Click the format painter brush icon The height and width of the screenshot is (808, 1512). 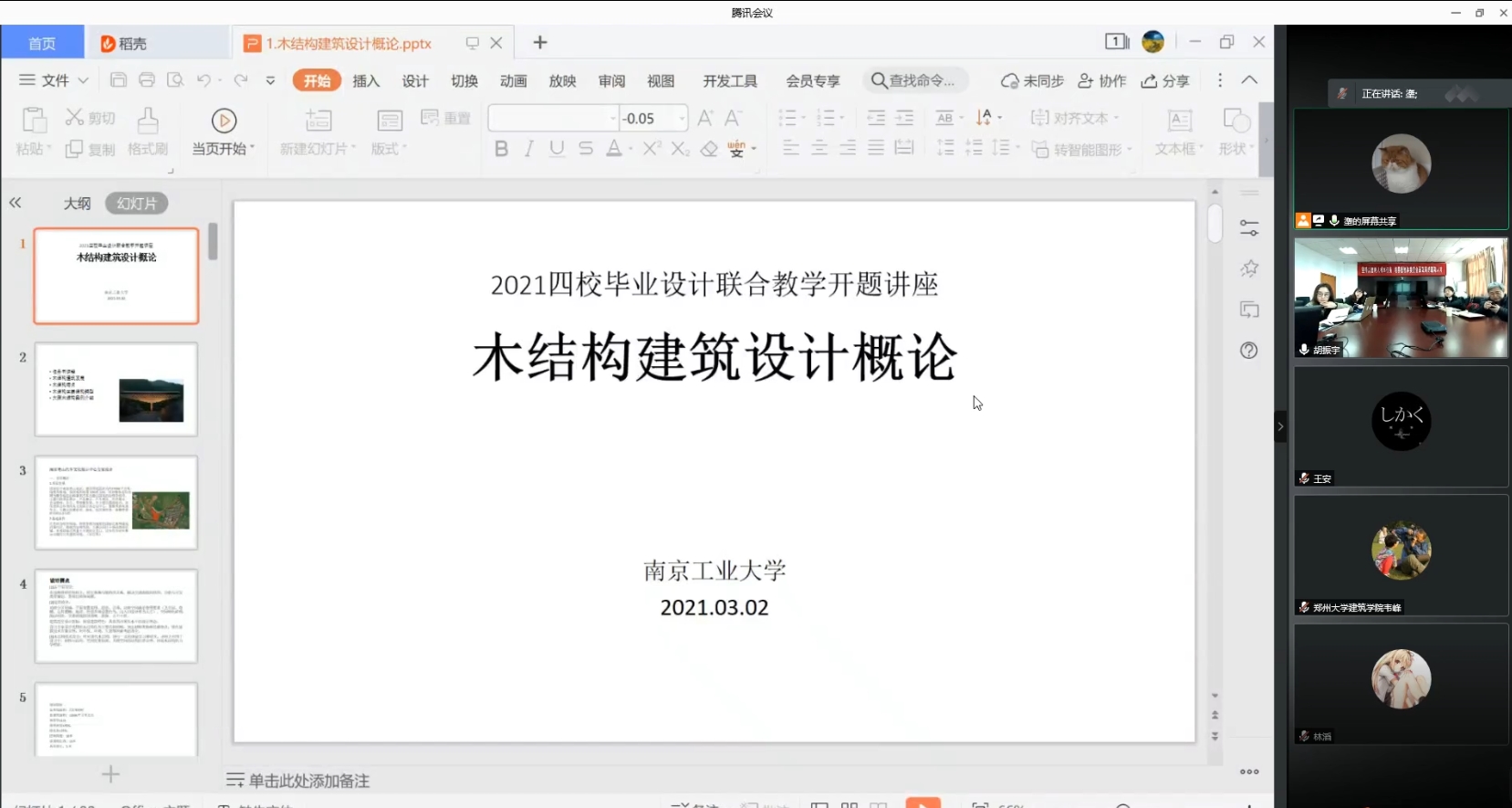pyautogui.click(x=148, y=121)
